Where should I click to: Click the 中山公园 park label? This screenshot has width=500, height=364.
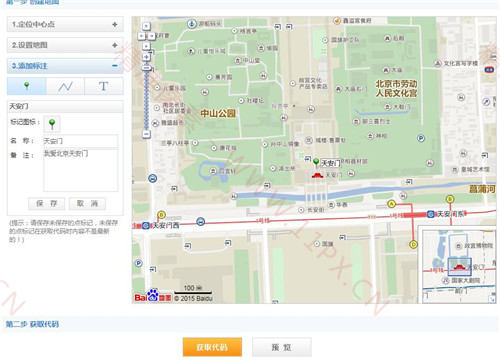tap(218, 113)
